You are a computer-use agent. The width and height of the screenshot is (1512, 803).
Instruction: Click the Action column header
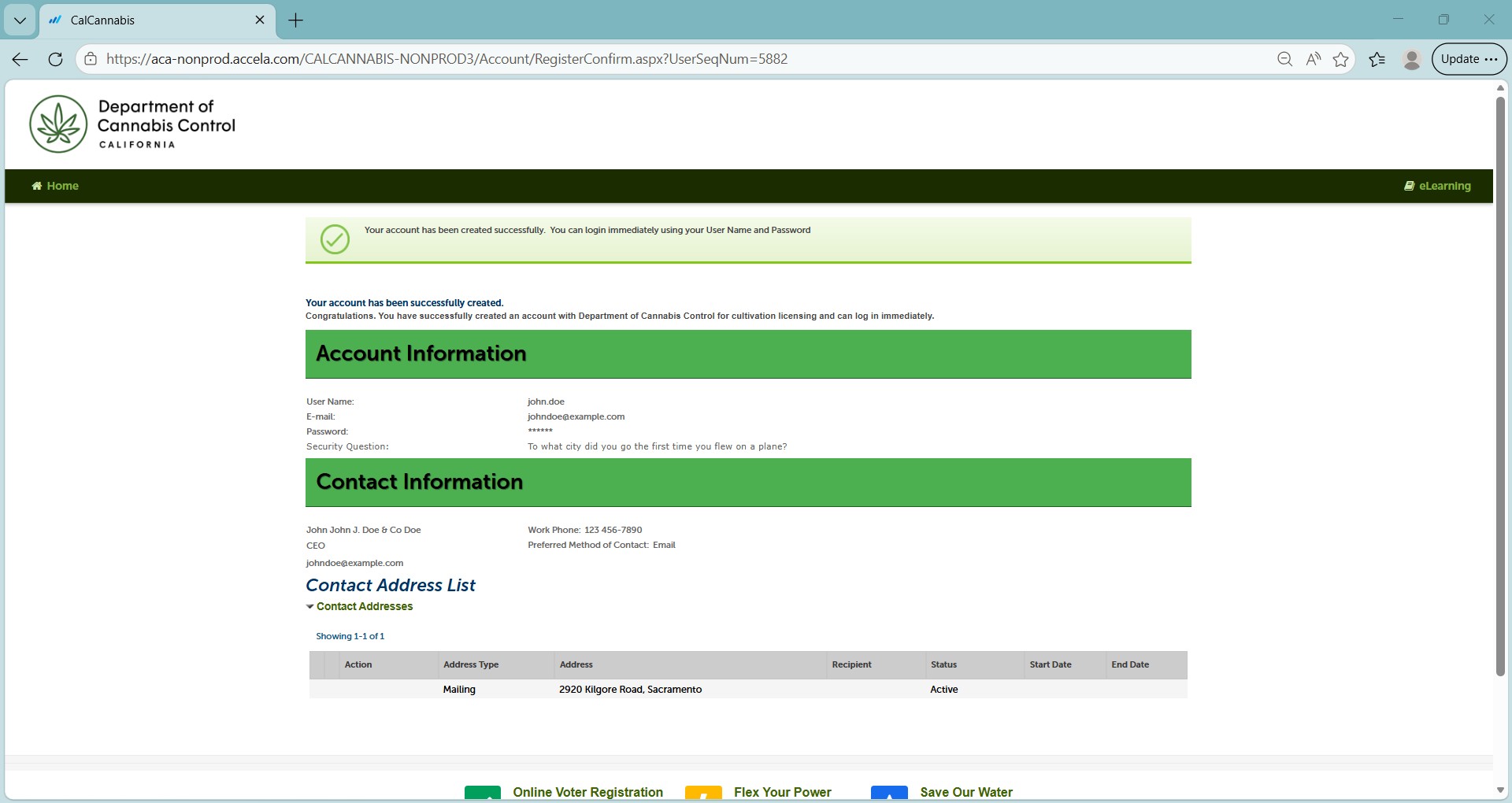point(358,664)
